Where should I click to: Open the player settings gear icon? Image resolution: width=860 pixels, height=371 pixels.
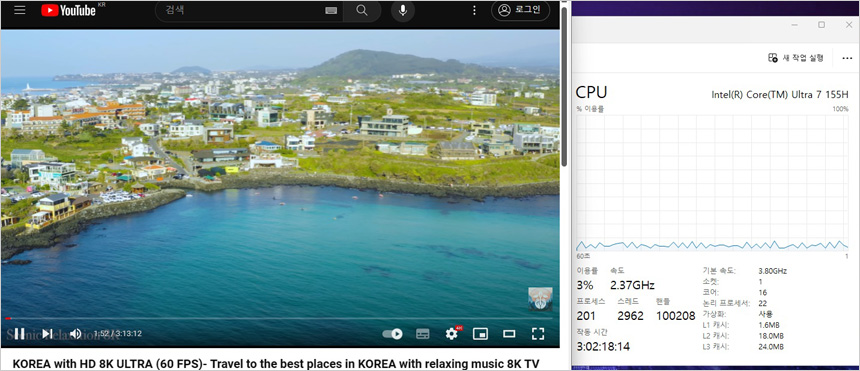pyautogui.click(x=452, y=333)
